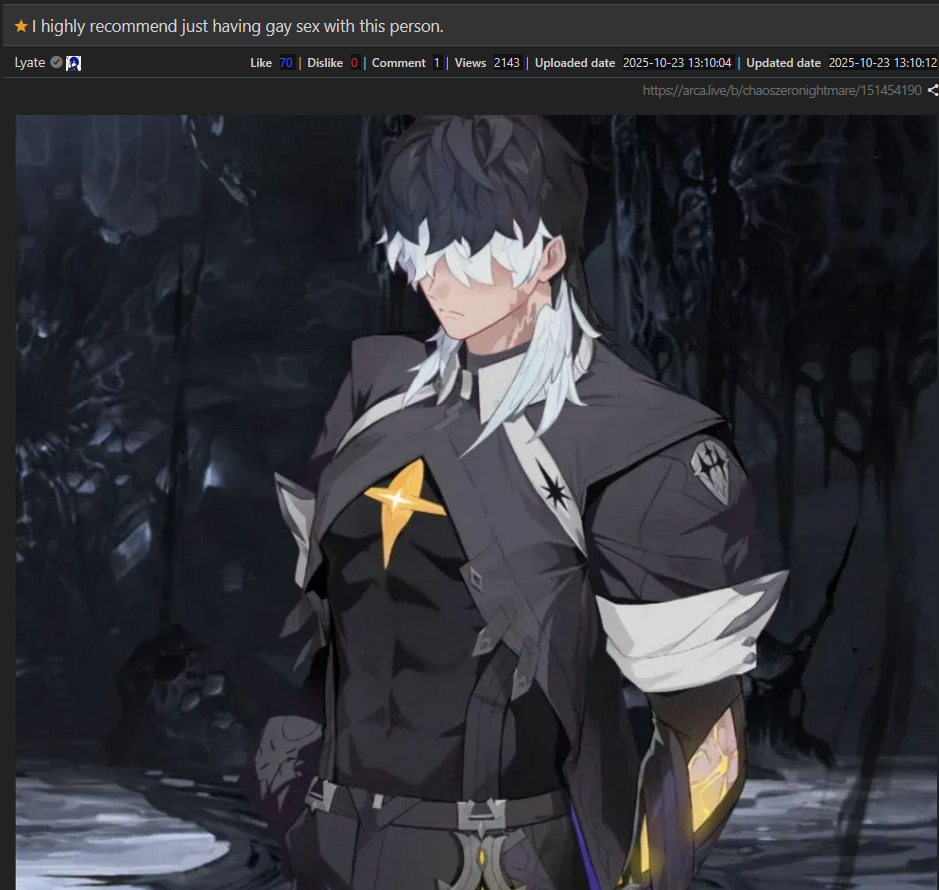
Task: Click the verified check badge next to Lyate
Action: click(x=56, y=62)
